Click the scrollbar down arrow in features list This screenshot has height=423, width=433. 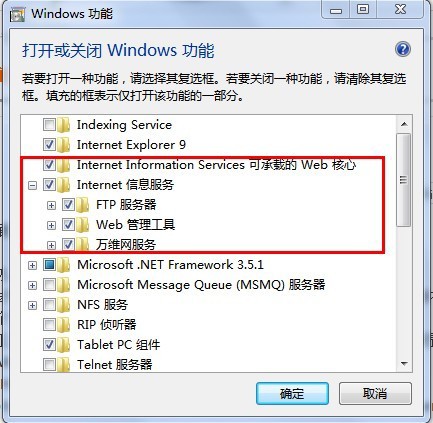coord(404,364)
